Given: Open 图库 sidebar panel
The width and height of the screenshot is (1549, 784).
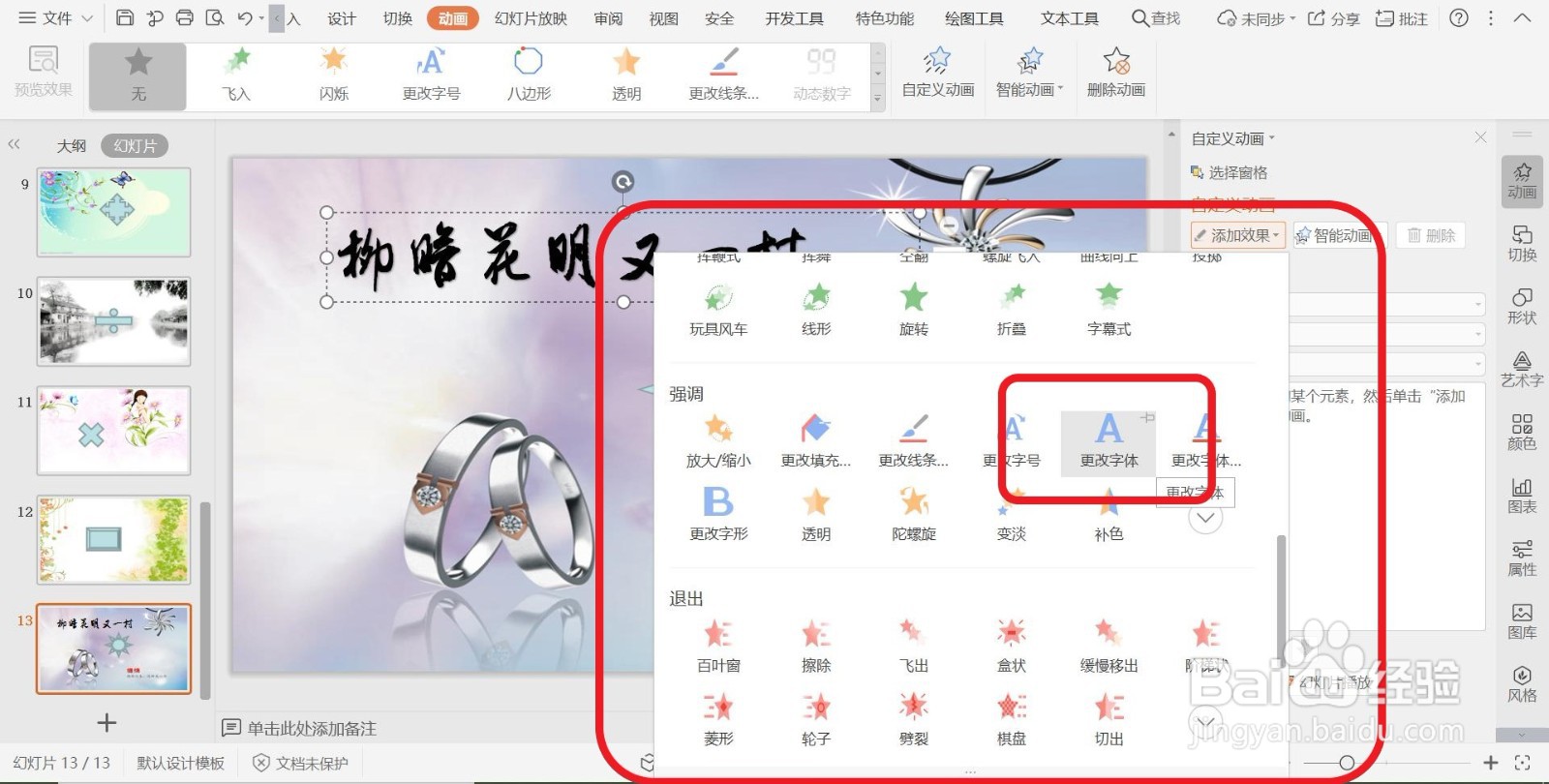Looking at the screenshot, I should click(1522, 620).
